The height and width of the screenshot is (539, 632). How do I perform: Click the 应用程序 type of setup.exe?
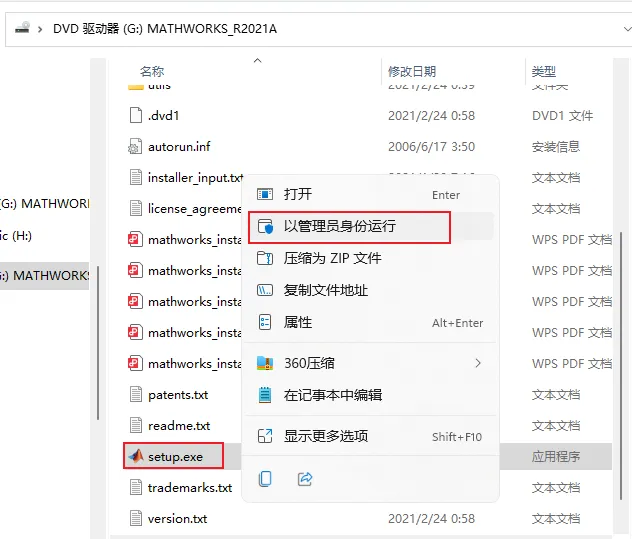pos(556,457)
